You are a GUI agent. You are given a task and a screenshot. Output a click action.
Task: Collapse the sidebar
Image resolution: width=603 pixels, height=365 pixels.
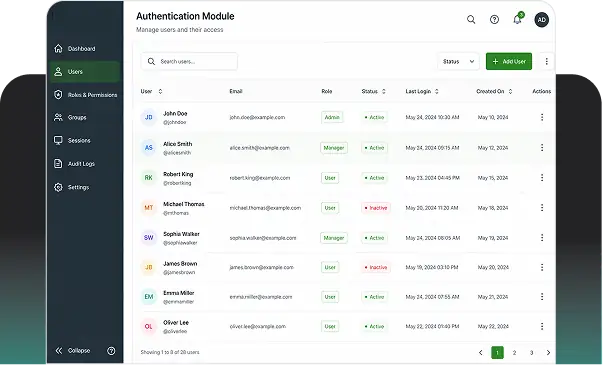click(x=73, y=350)
